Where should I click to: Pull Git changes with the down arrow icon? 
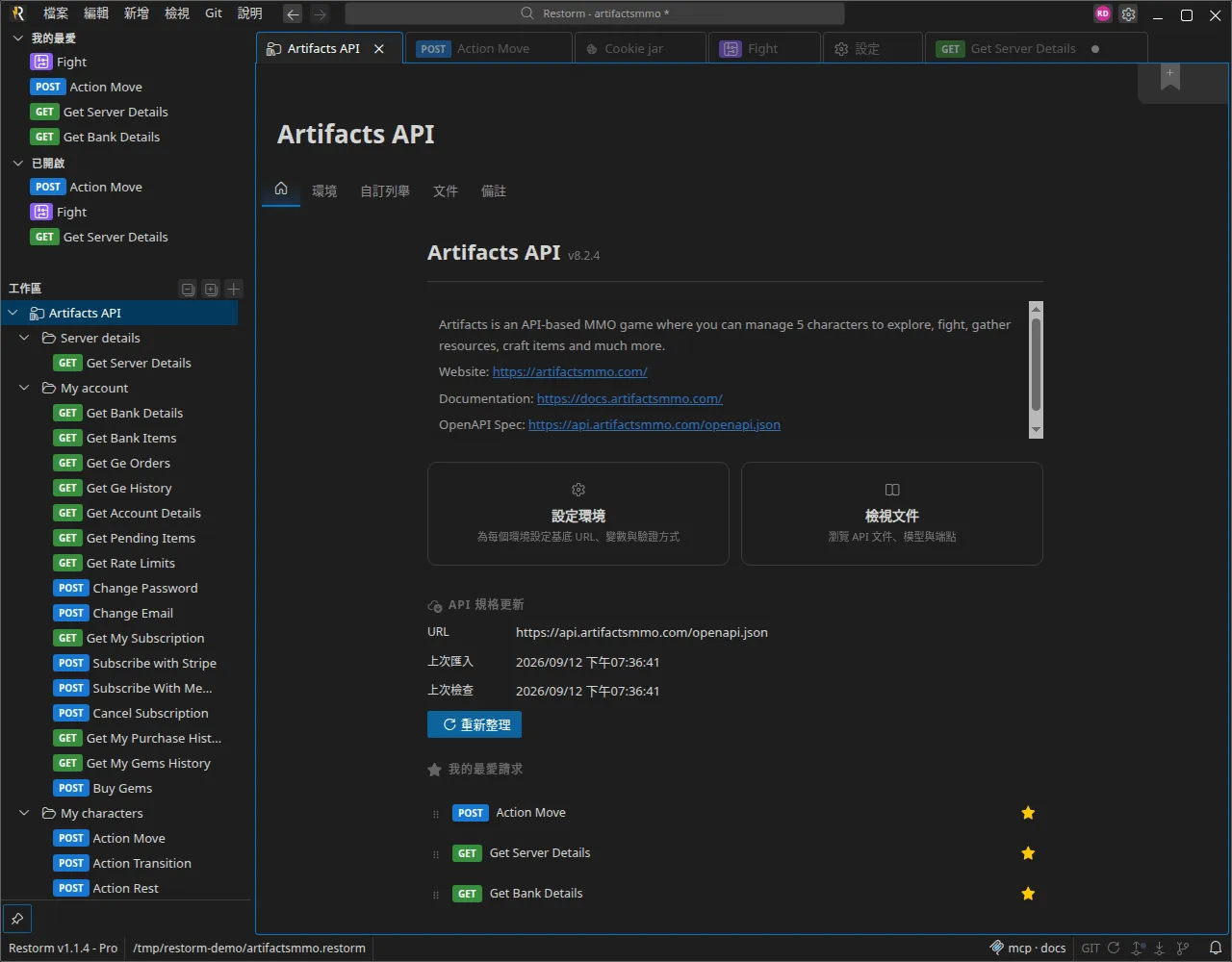pyautogui.click(x=1161, y=948)
